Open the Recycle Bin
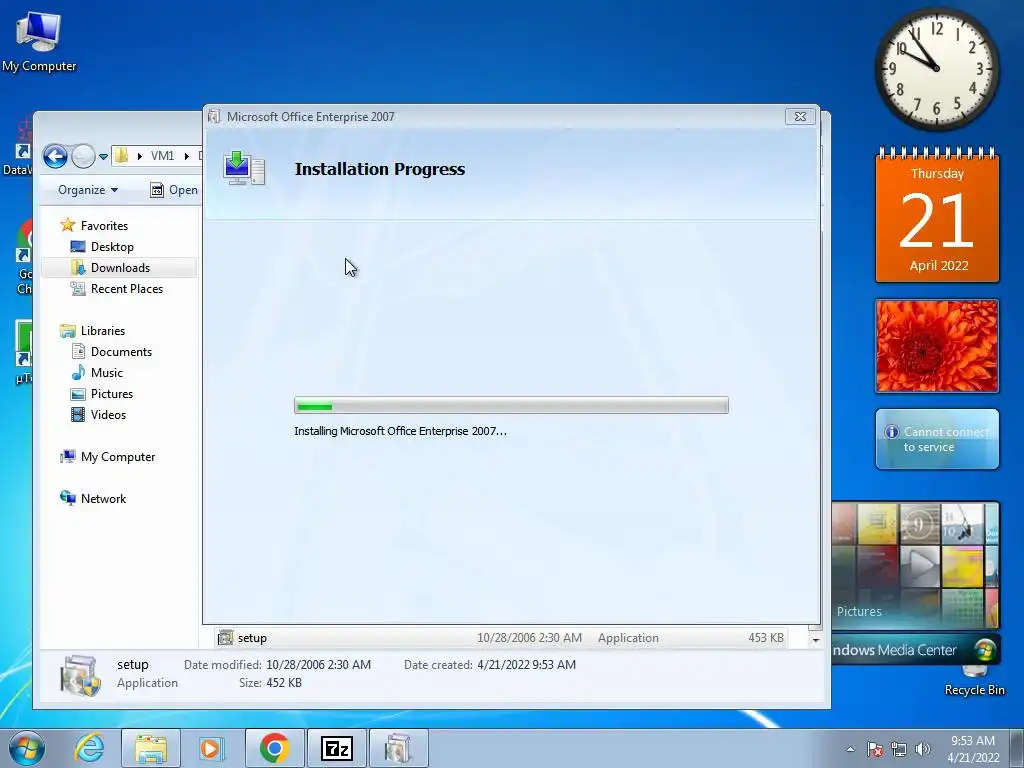The height and width of the screenshot is (768, 1024). point(974,680)
